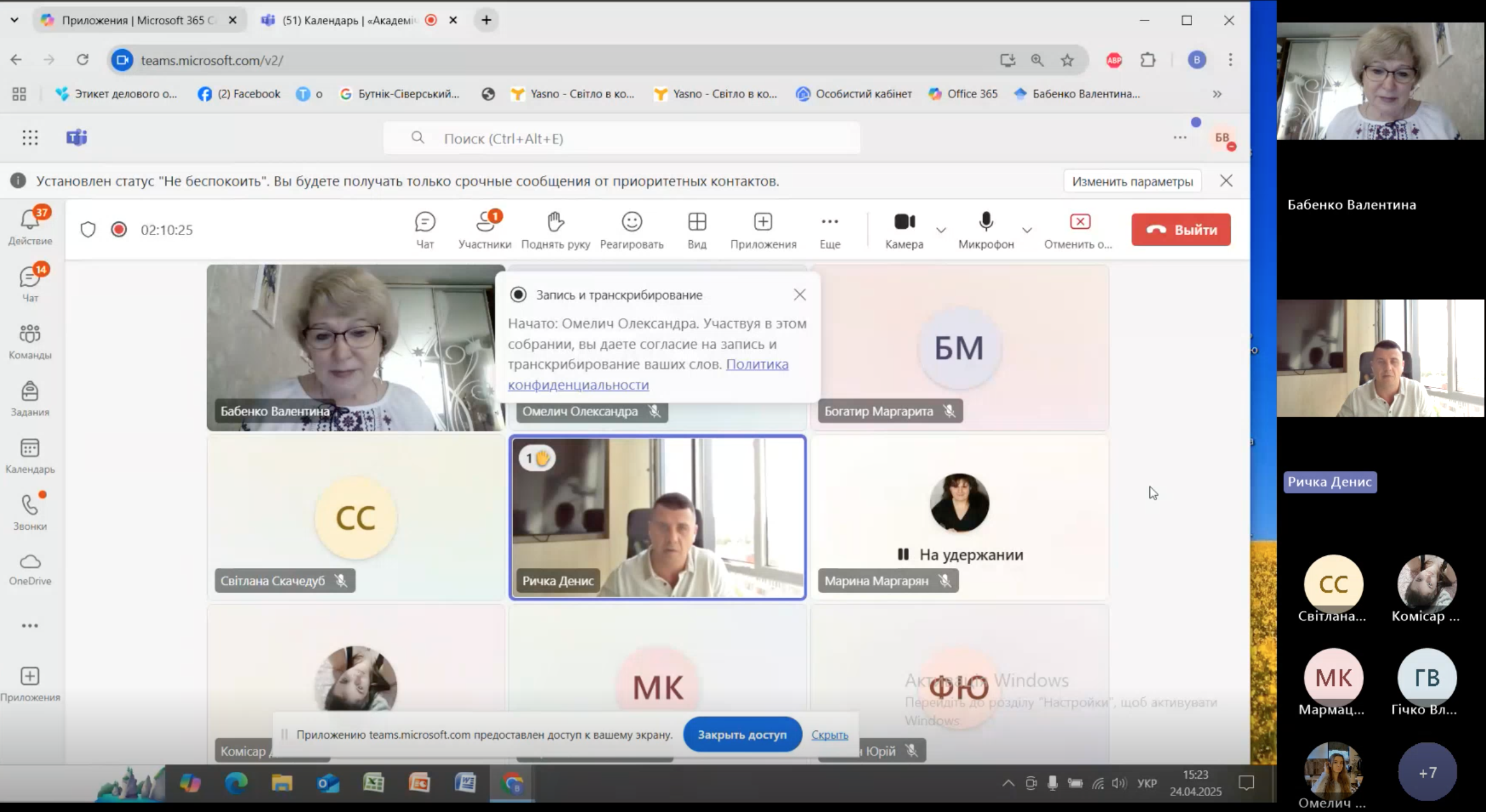Open the browser zoom magnifier icon
Image resolution: width=1486 pixels, height=812 pixels.
coord(1037,60)
